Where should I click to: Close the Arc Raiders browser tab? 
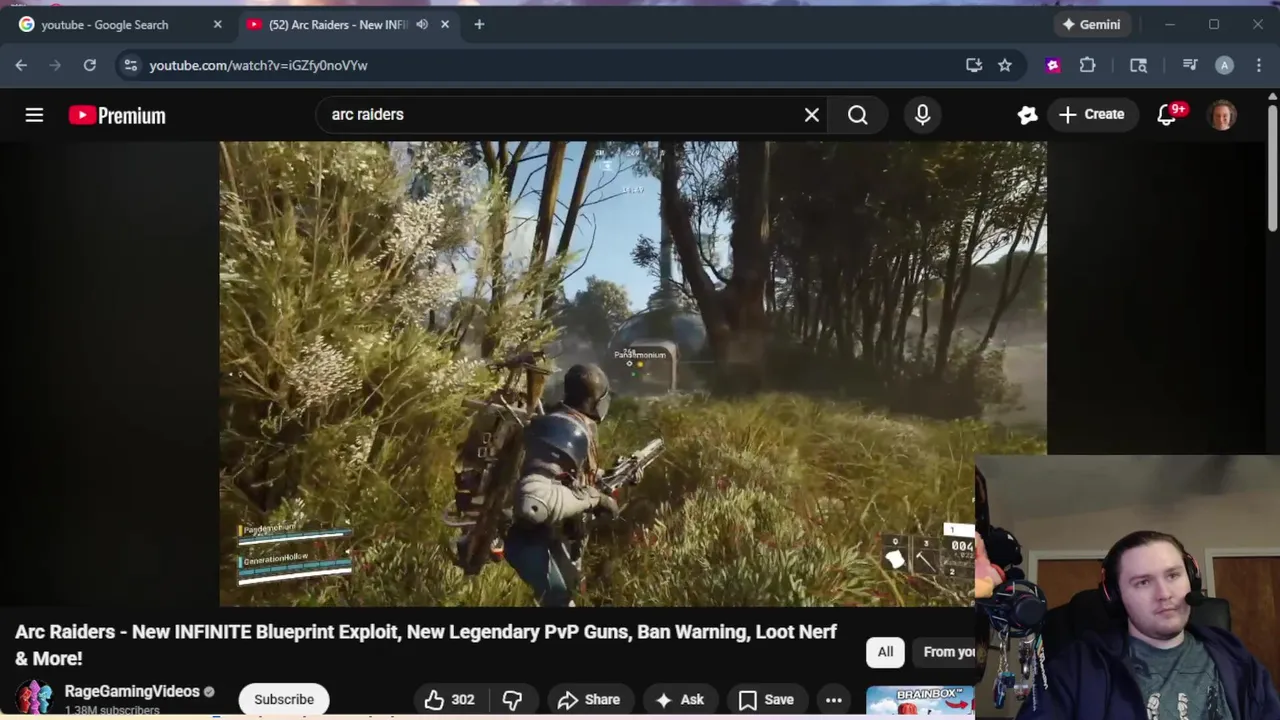pos(445,25)
